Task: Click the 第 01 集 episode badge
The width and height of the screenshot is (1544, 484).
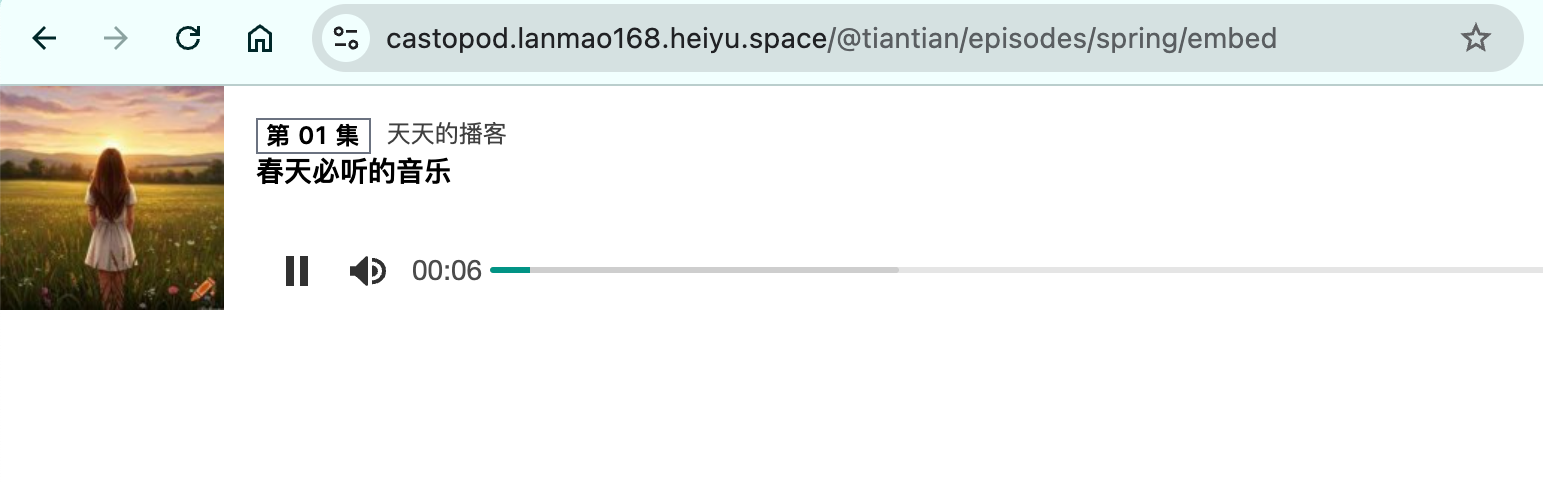Action: (313, 135)
